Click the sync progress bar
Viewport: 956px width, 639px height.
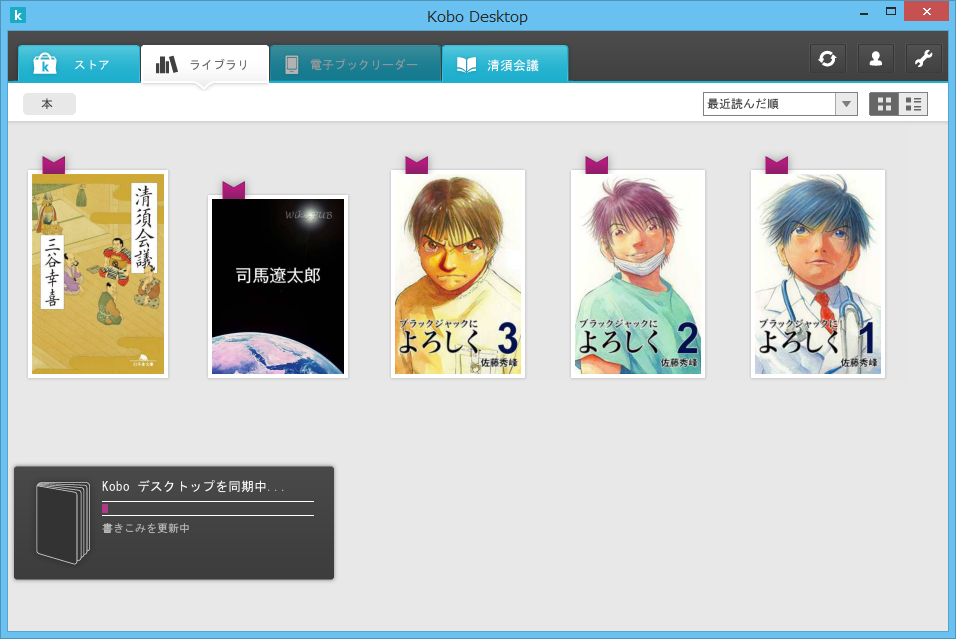point(207,507)
